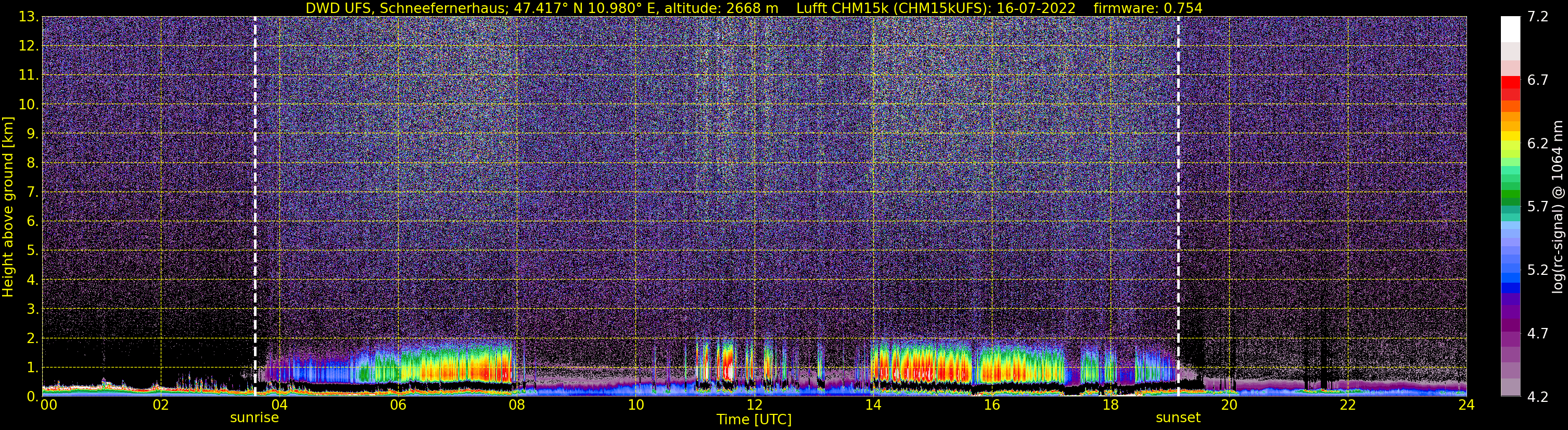Click the height axis tick '4.'
The height and width of the screenshot is (430, 1568).
click(32, 280)
